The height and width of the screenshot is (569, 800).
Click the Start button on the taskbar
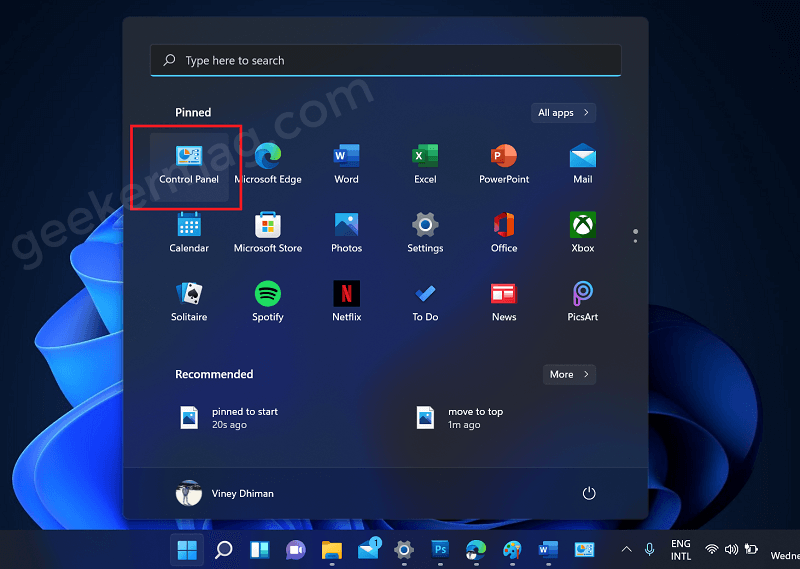[187, 550]
